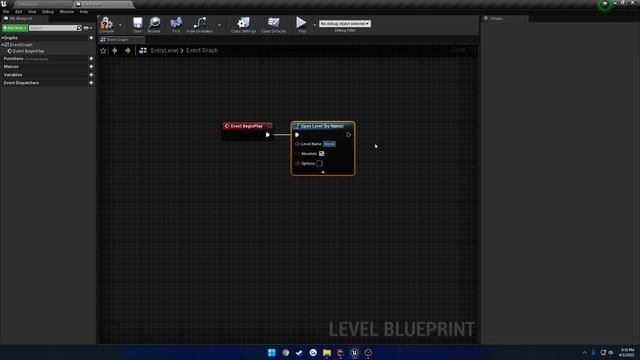Viewport: 640px width, 360px height.
Task: Open the Help menu
Action: point(84,12)
